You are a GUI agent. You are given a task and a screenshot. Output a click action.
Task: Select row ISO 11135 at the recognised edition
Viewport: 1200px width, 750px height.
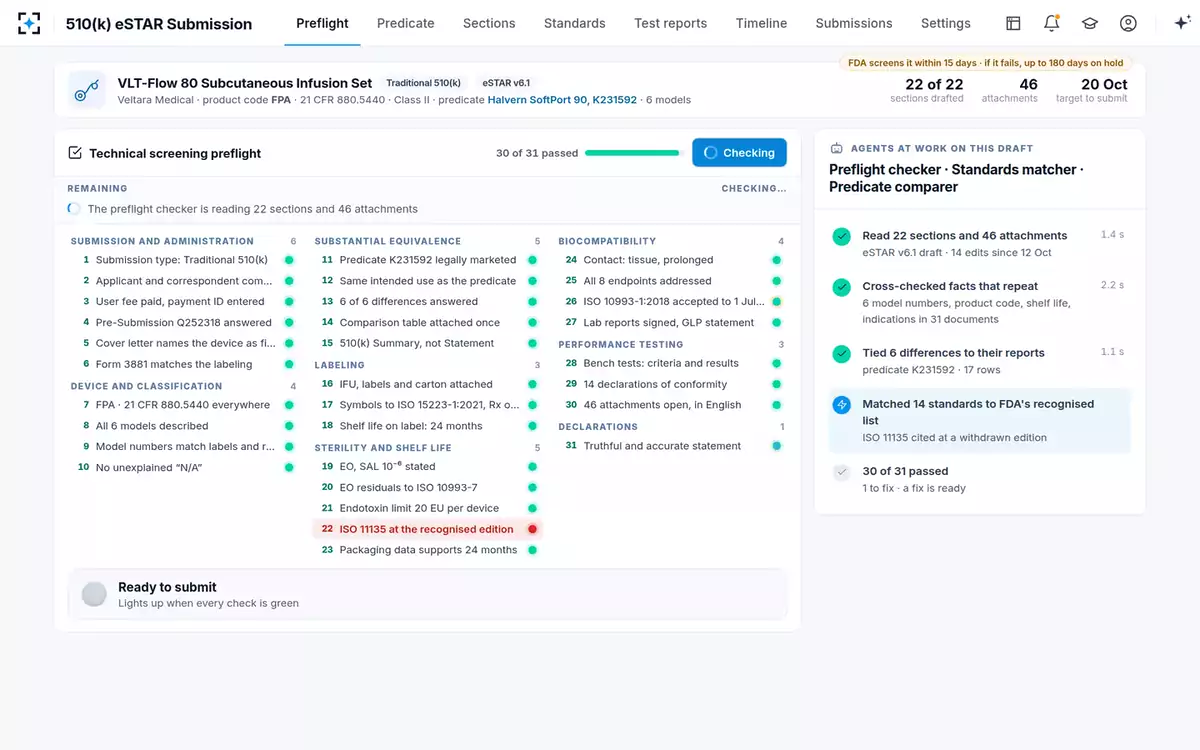pyautogui.click(x=428, y=529)
